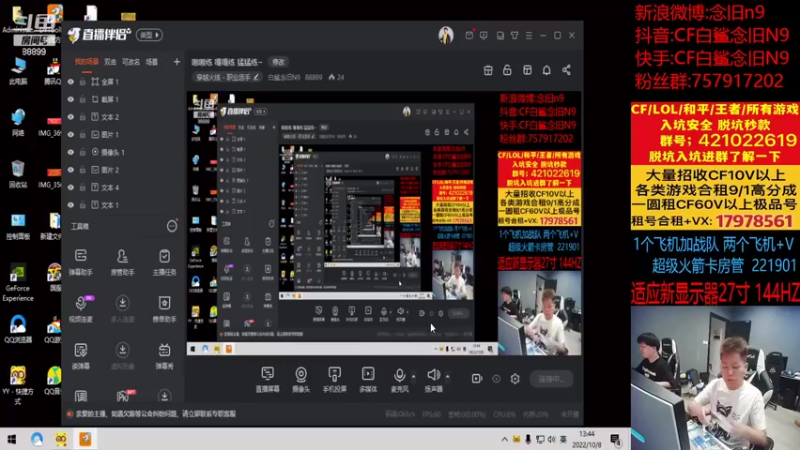Add 摄像头 camera source
Viewport: 800px width, 450px height.
click(301, 380)
